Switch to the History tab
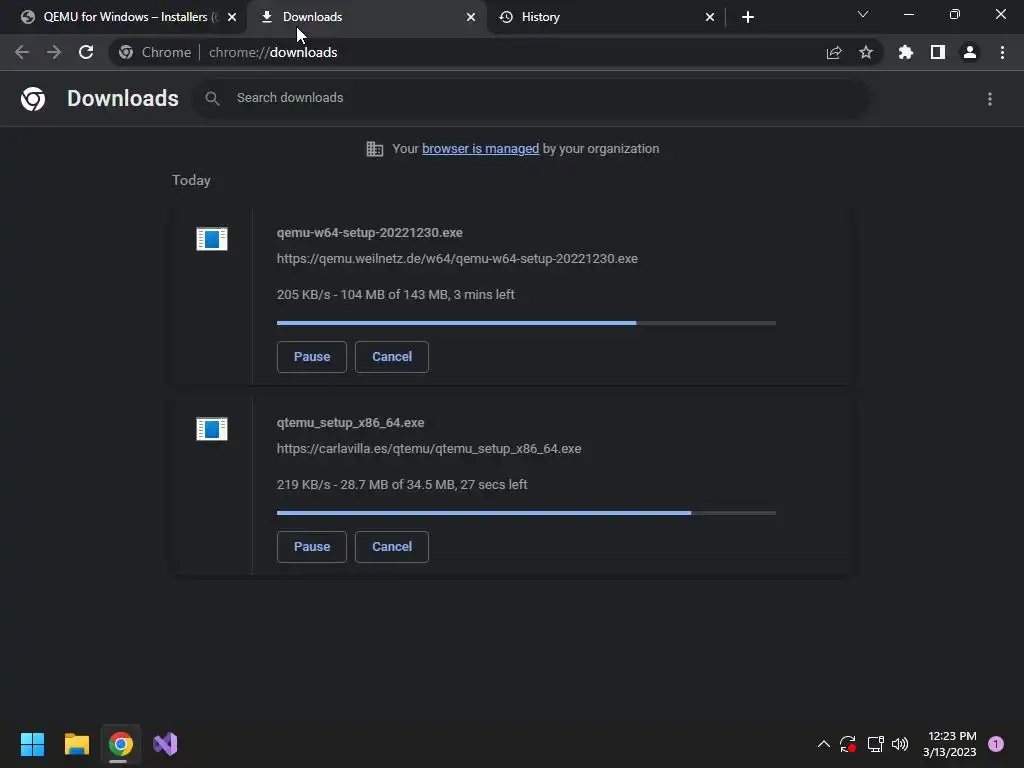1024x768 pixels. tap(606, 17)
